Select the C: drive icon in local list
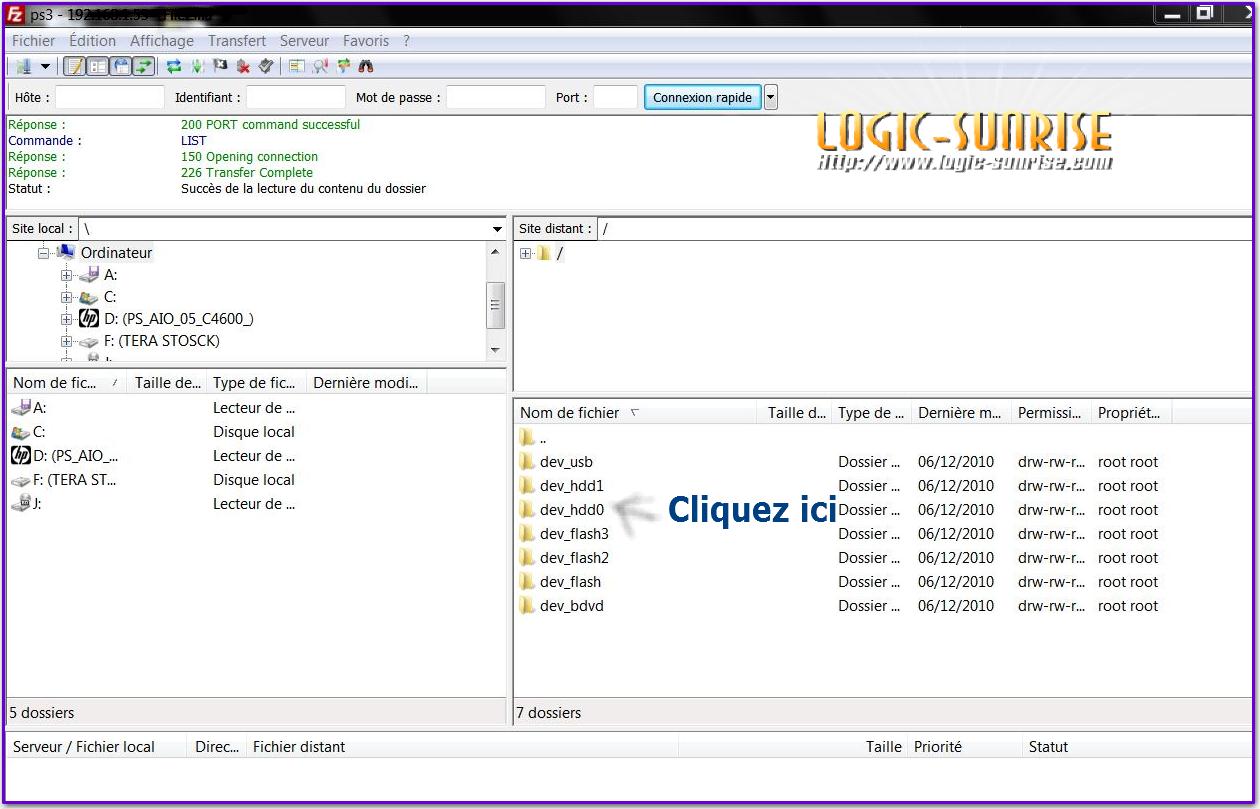1260x809 pixels. click(x=20, y=432)
